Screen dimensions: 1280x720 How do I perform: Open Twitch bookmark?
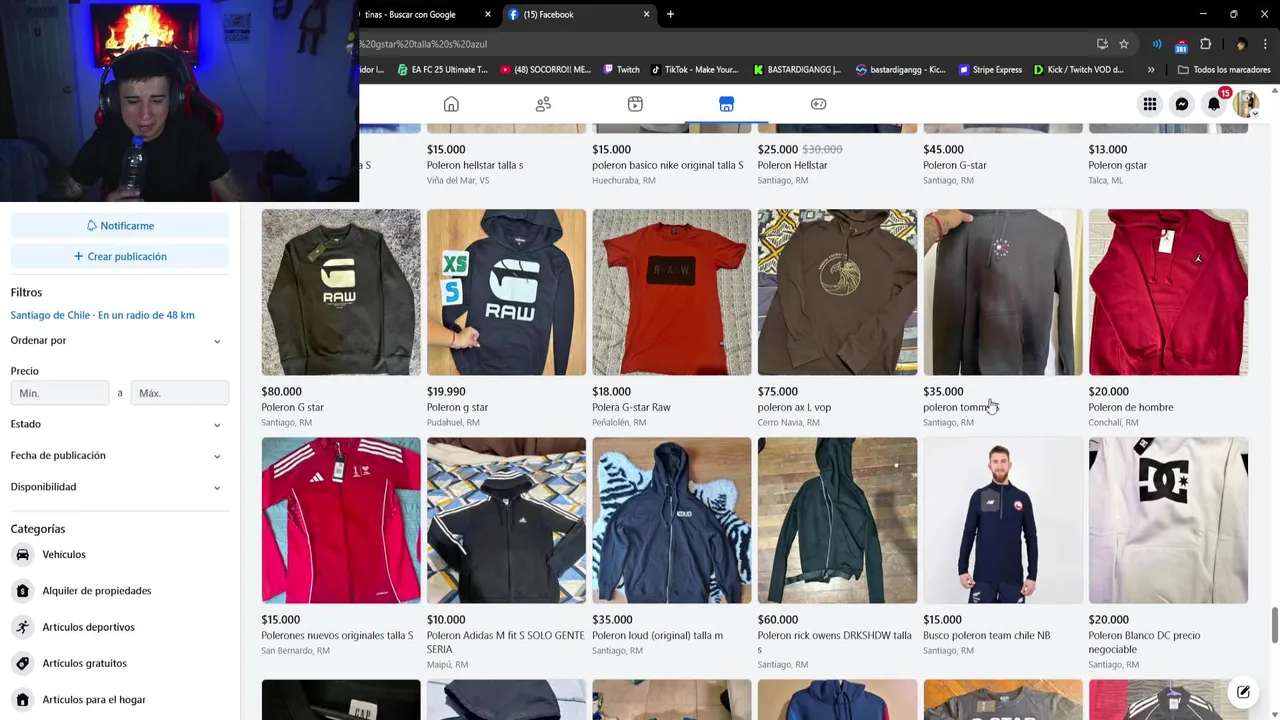pos(621,70)
